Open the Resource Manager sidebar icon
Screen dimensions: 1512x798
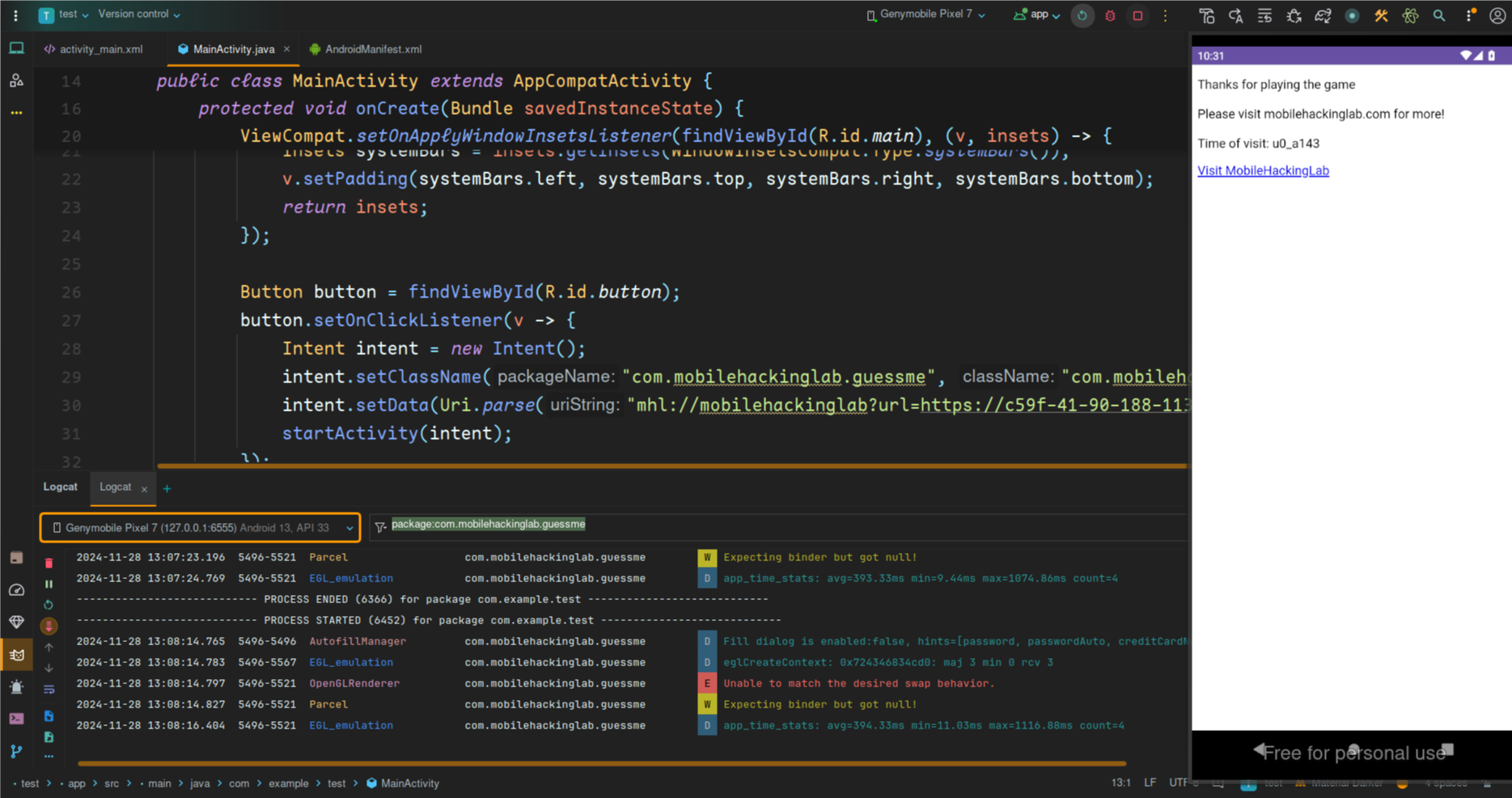point(16,80)
